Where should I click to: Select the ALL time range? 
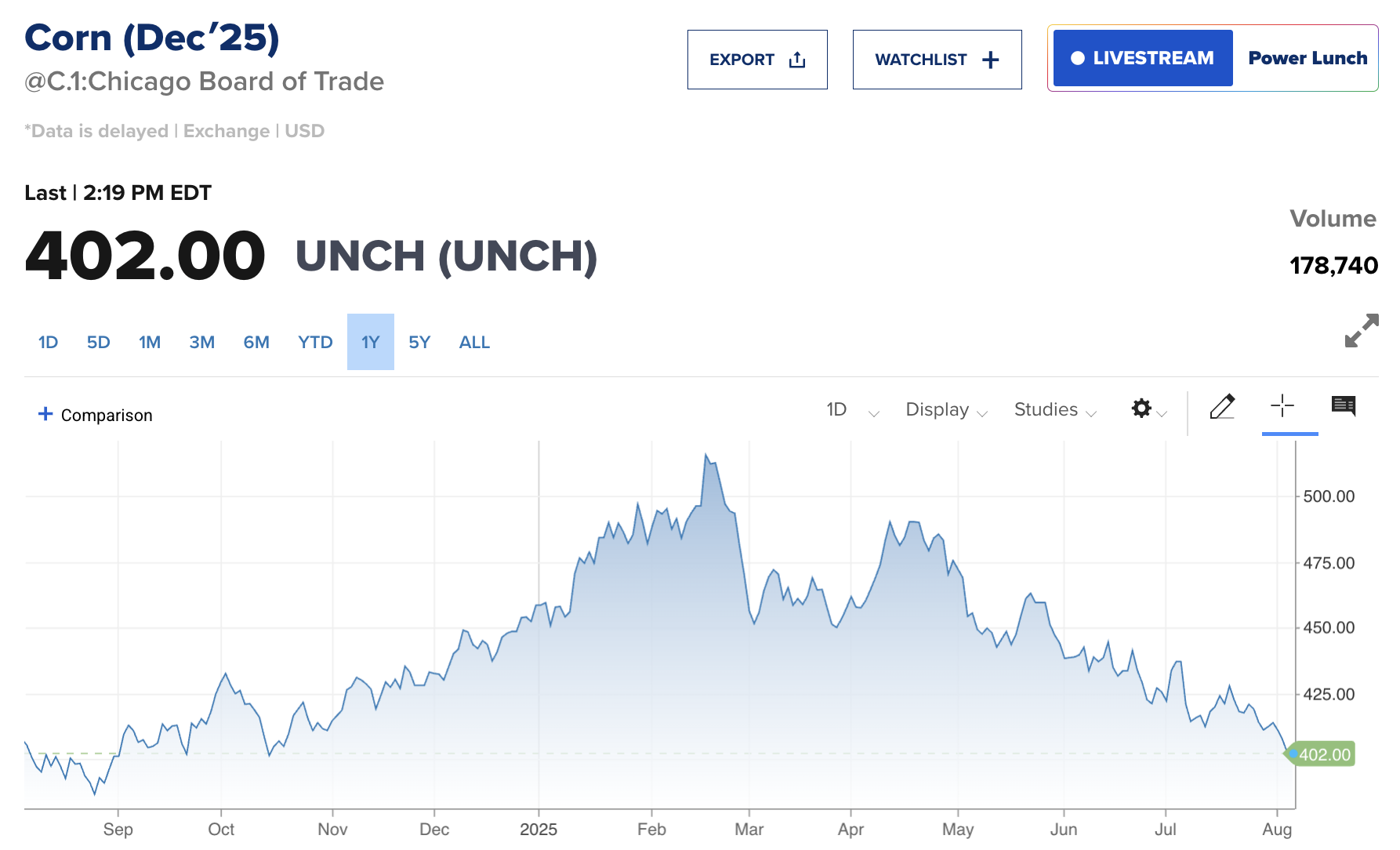(474, 343)
